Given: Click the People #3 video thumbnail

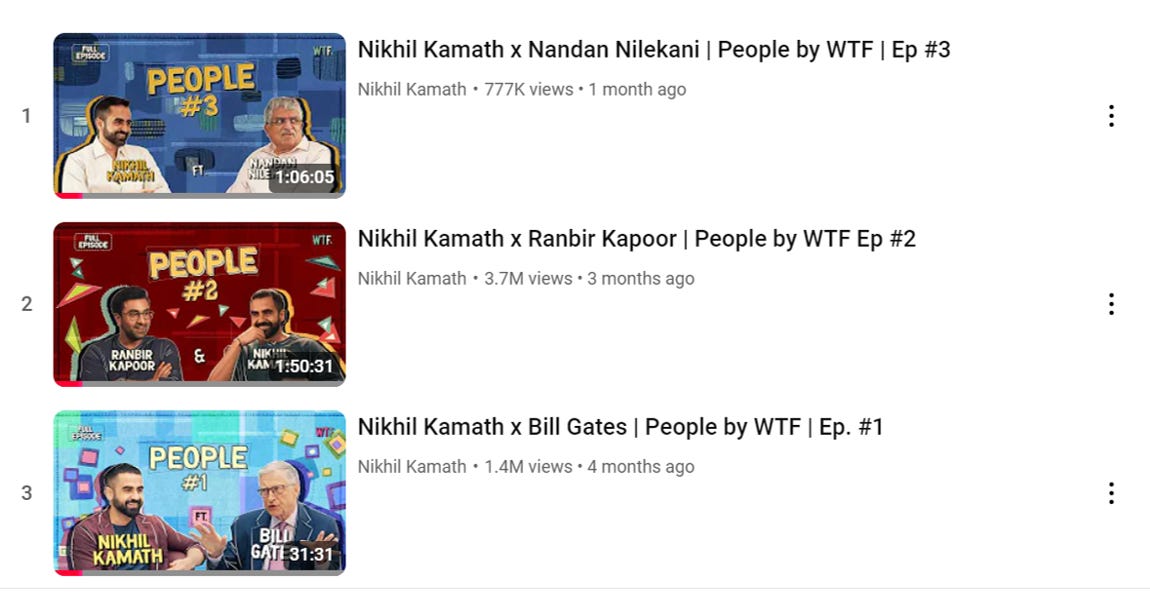Looking at the screenshot, I should click(199, 115).
